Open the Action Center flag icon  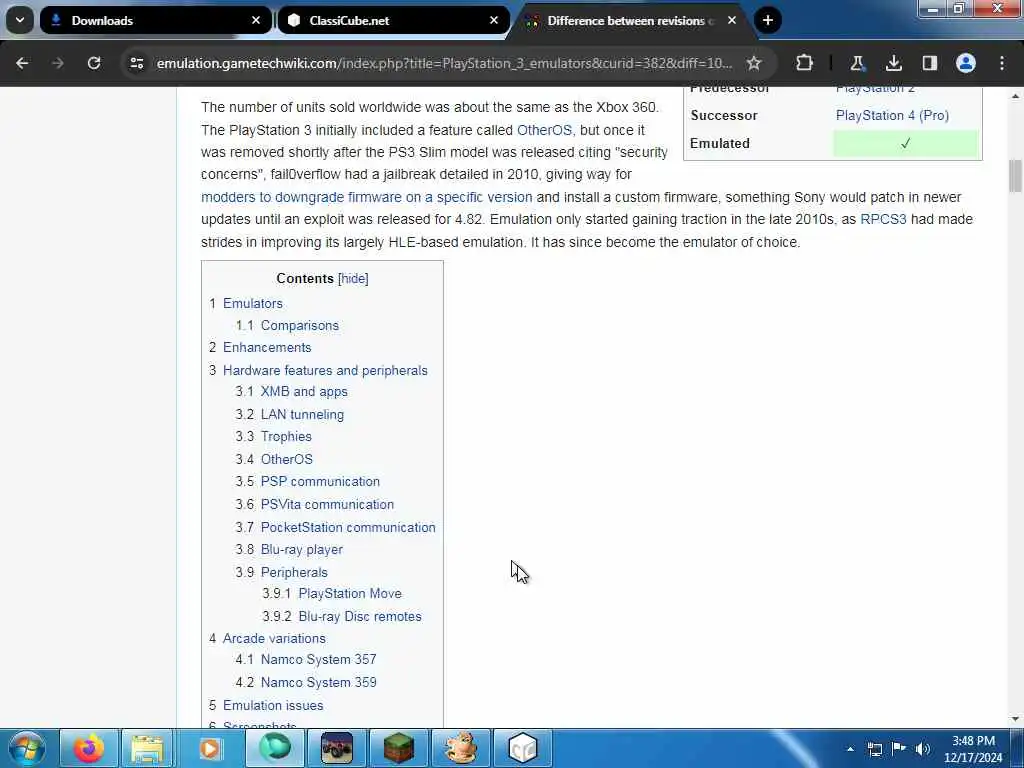[x=899, y=748]
